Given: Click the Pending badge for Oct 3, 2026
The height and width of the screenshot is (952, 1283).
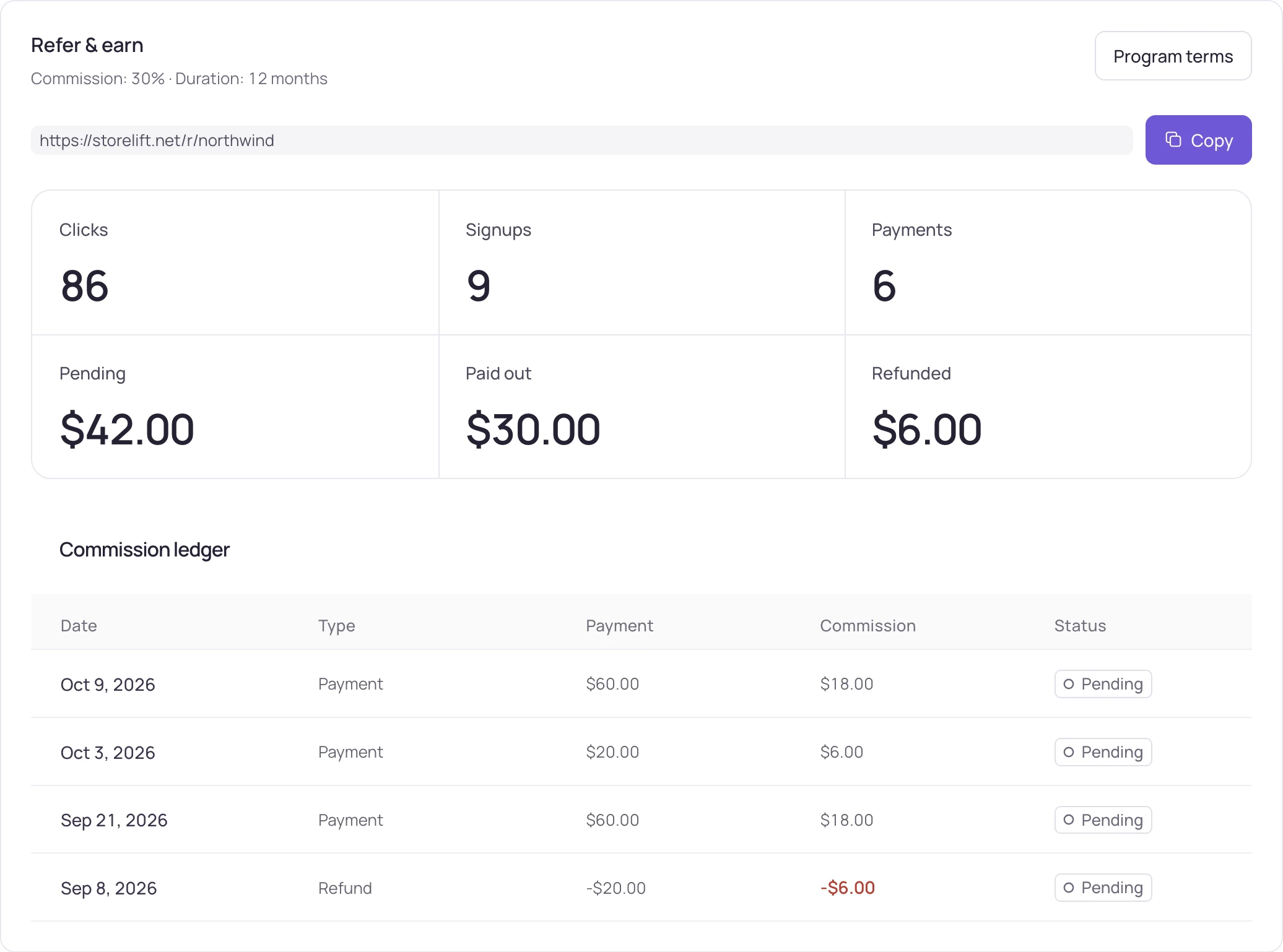Looking at the screenshot, I should click(x=1103, y=752).
